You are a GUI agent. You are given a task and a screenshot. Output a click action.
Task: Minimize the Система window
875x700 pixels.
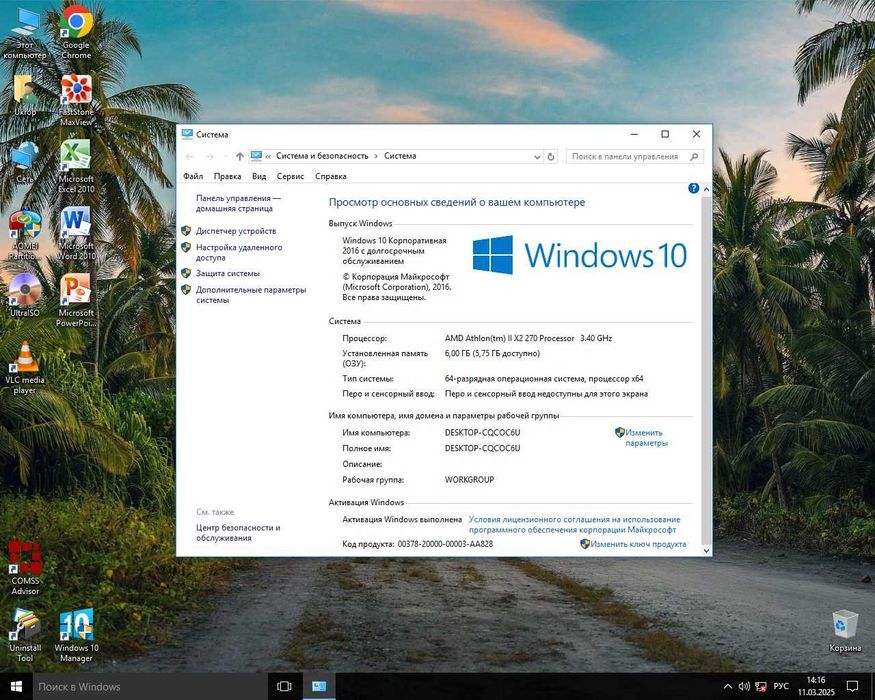[634, 134]
